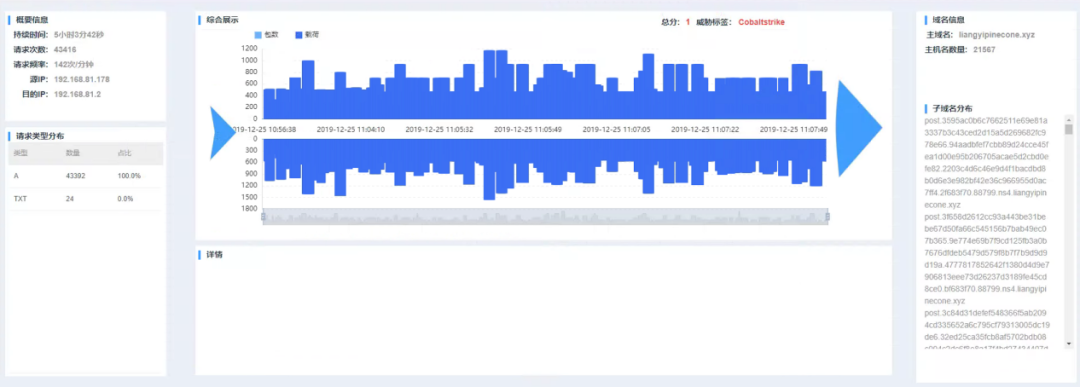1080x387 pixels.
Task: Click right handle of chart zoom slider
Action: [827, 217]
